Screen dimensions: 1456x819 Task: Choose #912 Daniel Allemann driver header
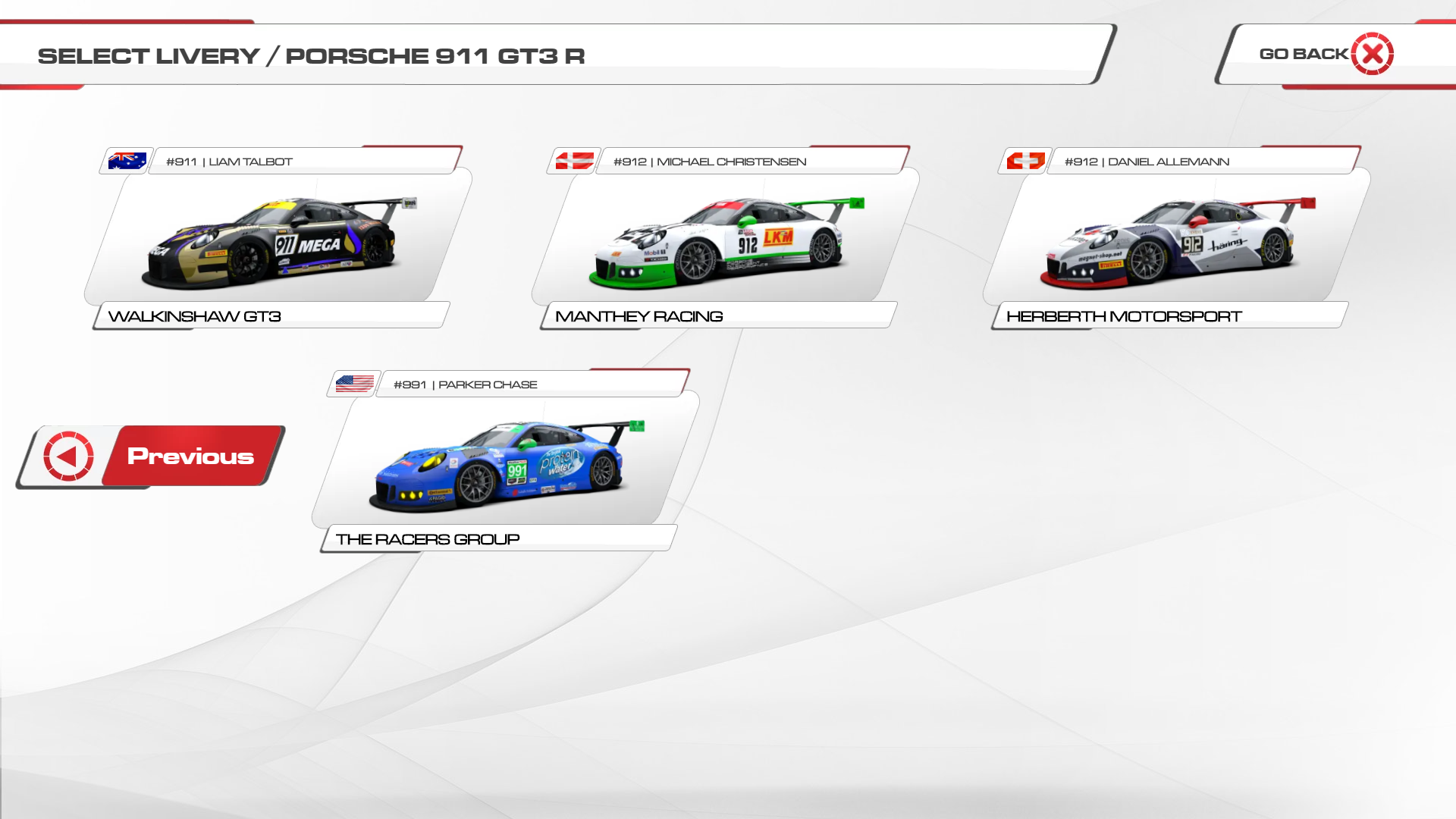coord(1146,162)
